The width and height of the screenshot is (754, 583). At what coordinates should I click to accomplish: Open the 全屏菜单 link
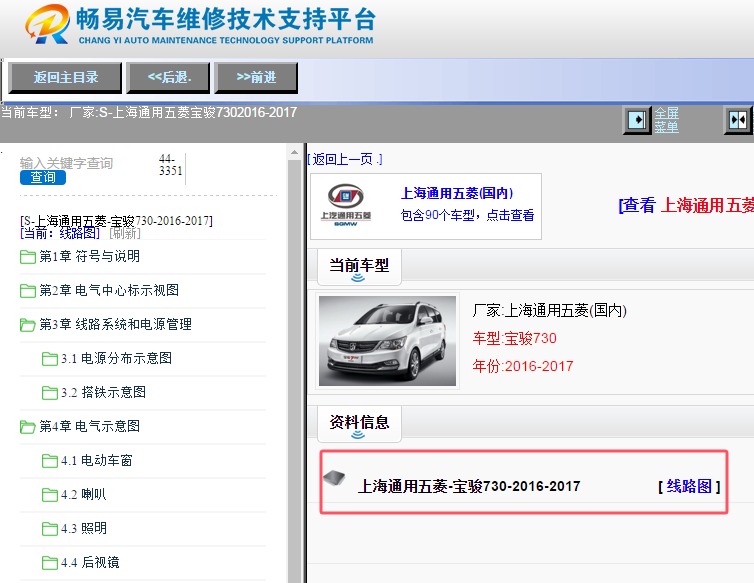pos(666,120)
